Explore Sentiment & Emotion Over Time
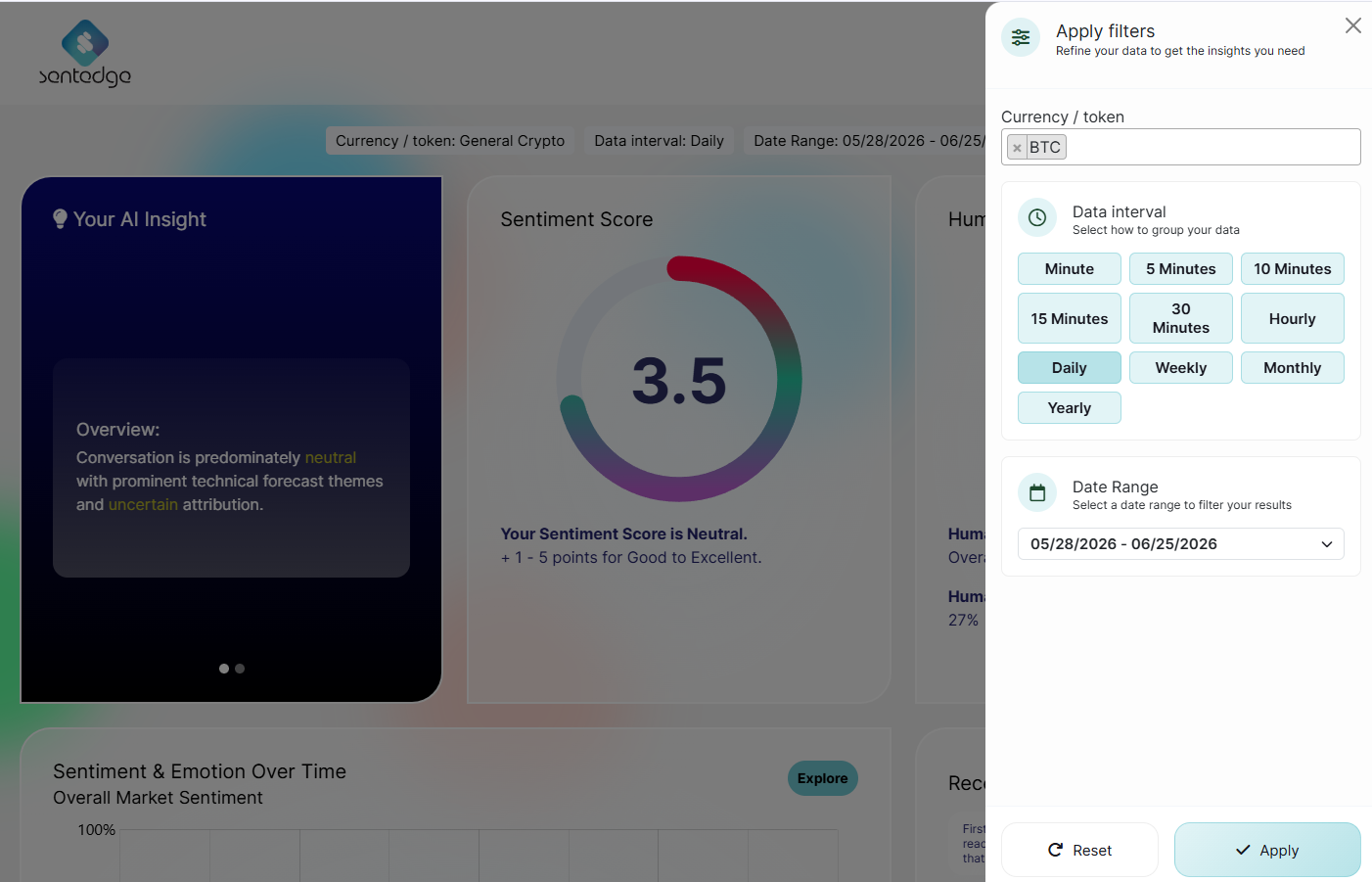Viewport: 1372px width, 882px height. point(823,778)
